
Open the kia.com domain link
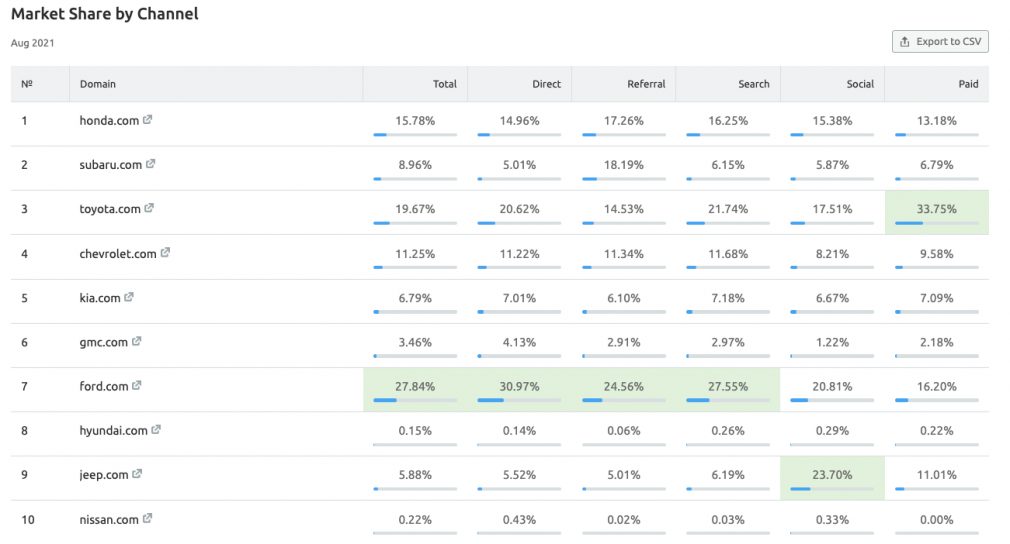pos(100,298)
